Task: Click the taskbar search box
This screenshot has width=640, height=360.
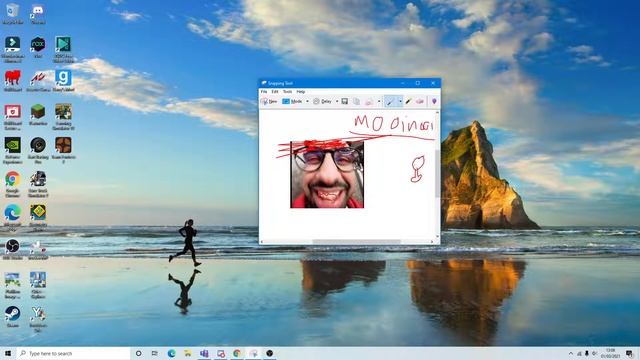Action: [73, 353]
